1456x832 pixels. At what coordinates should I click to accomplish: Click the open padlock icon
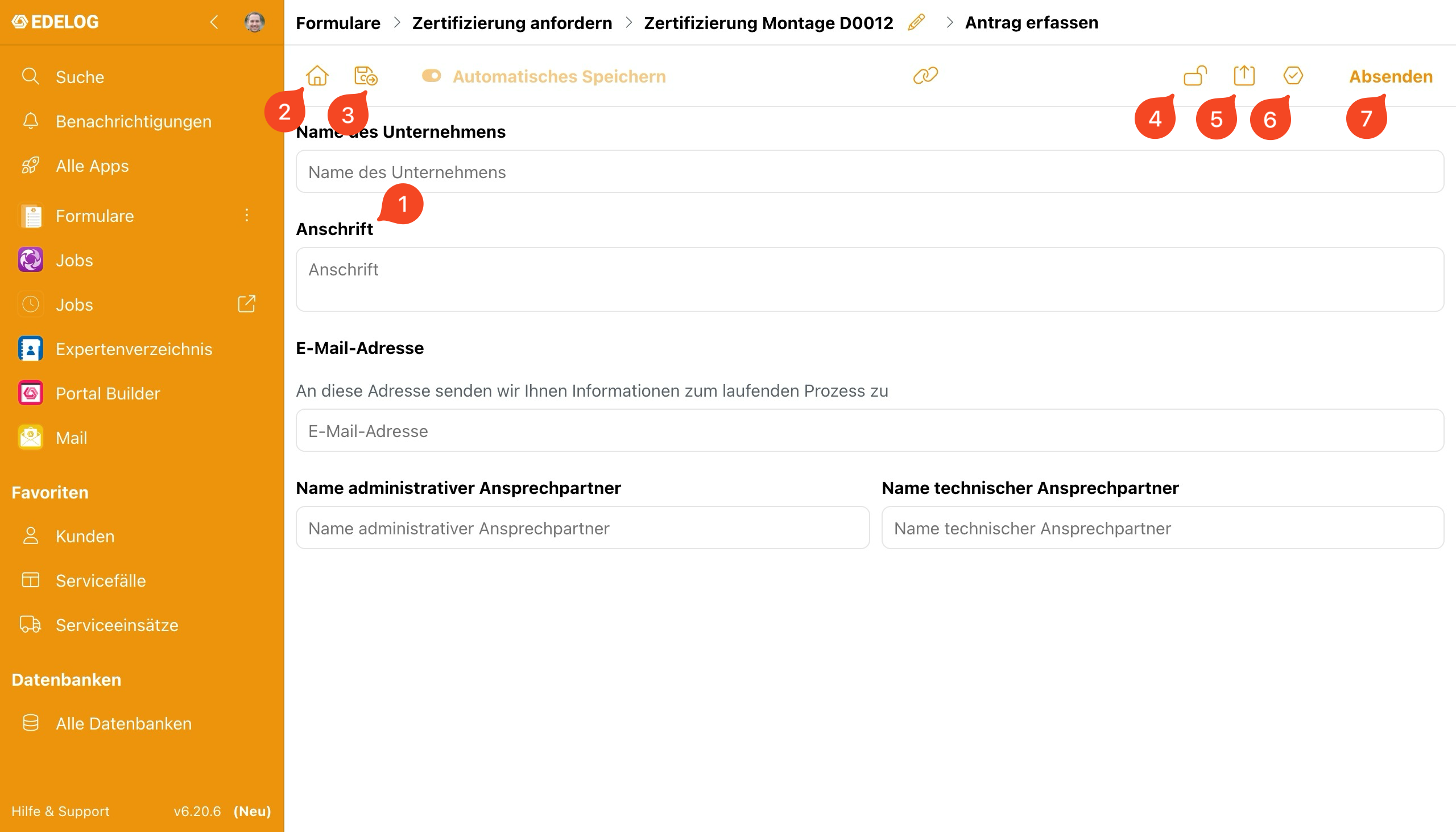click(1195, 76)
